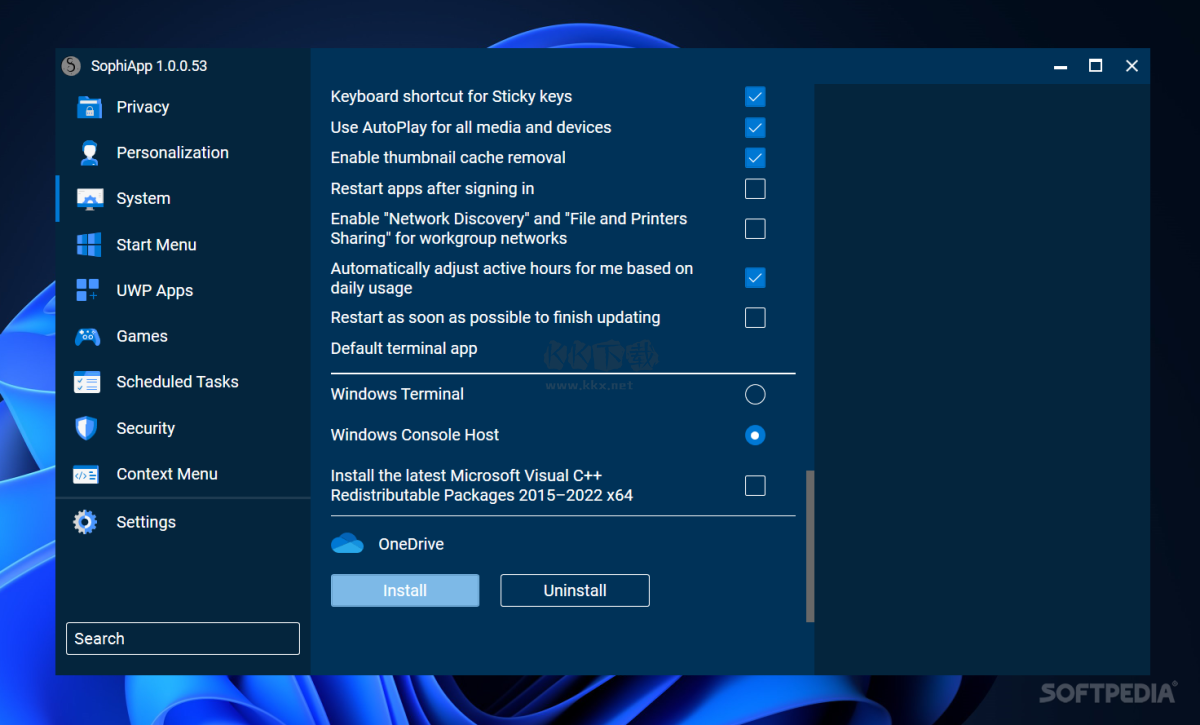Disable thumbnail cache removal checkbox
The height and width of the screenshot is (725, 1200).
(755, 158)
